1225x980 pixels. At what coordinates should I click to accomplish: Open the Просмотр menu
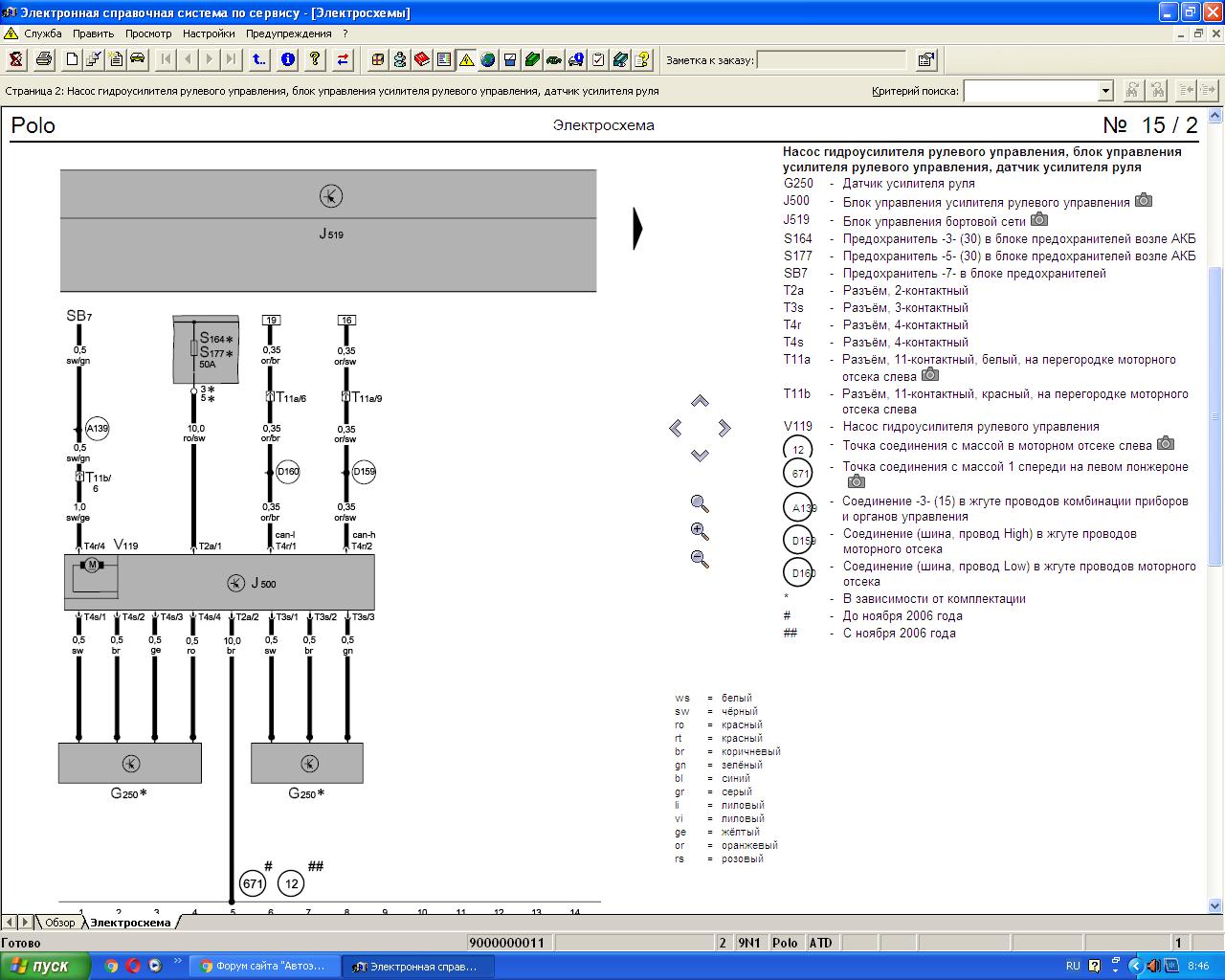[x=148, y=33]
